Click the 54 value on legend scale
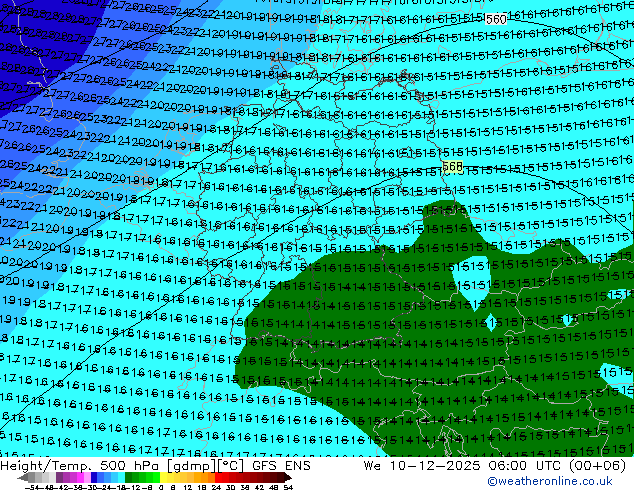The width and height of the screenshot is (634, 490). point(288,487)
